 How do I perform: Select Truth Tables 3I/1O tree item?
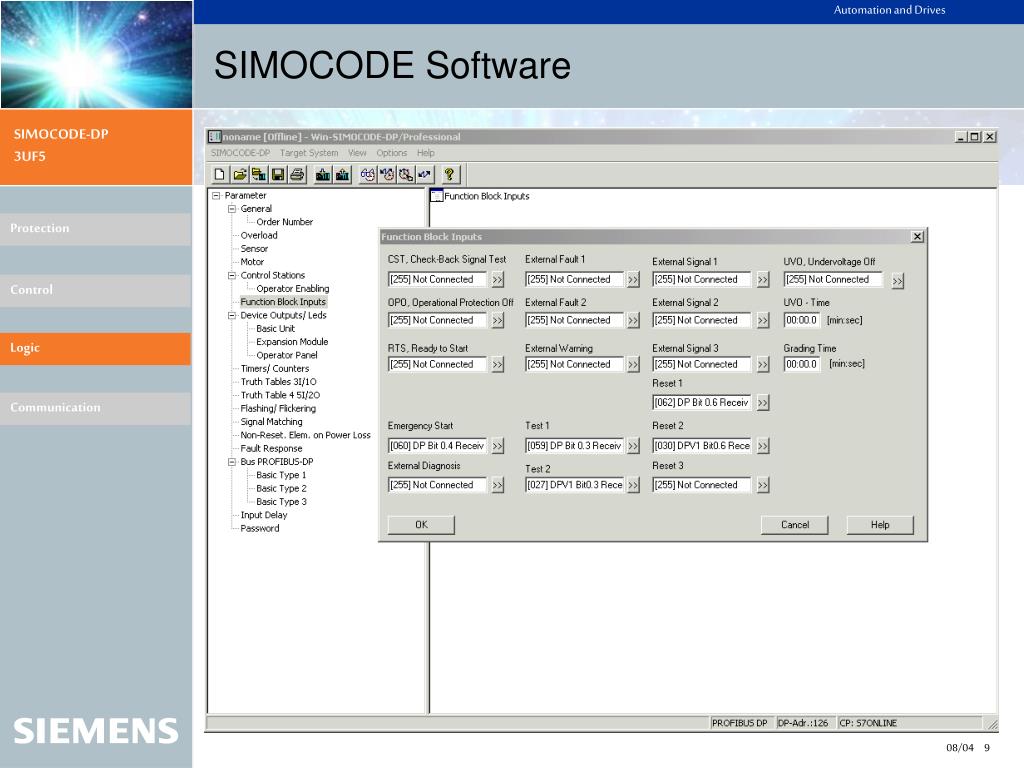point(278,382)
